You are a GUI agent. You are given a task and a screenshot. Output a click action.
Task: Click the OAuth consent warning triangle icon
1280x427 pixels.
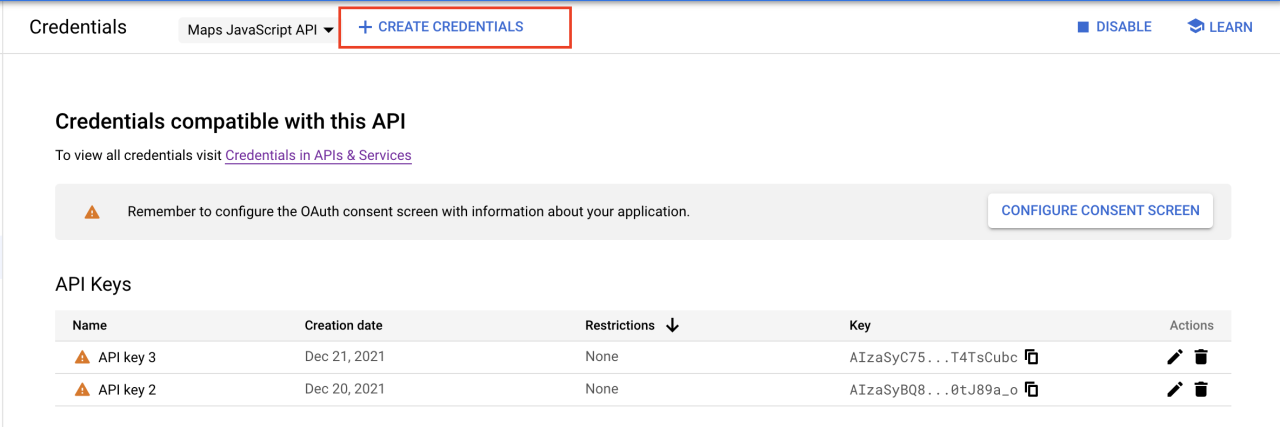pyautogui.click(x=92, y=212)
